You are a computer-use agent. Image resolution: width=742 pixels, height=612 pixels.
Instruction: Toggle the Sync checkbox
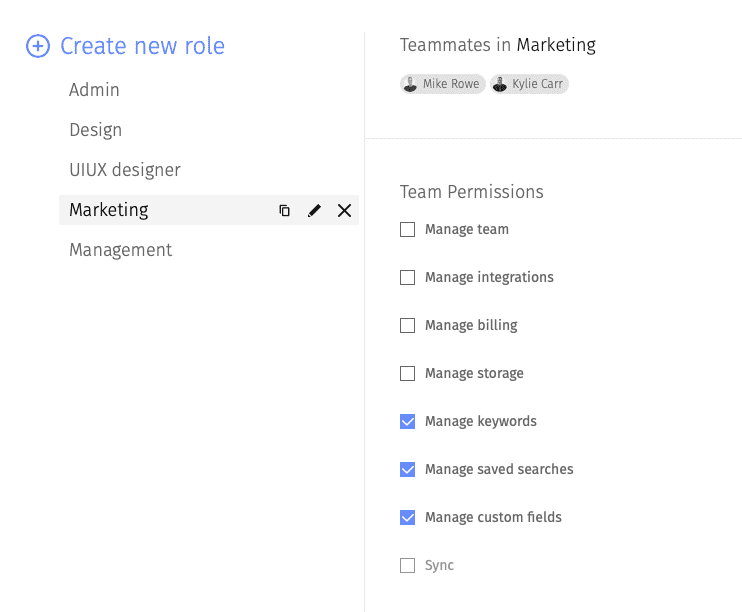(407, 566)
